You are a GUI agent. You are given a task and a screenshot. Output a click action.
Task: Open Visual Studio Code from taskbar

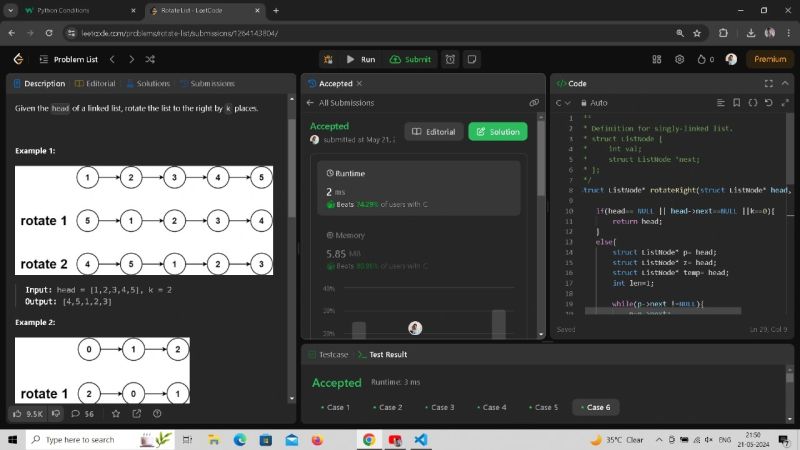point(420,439)
